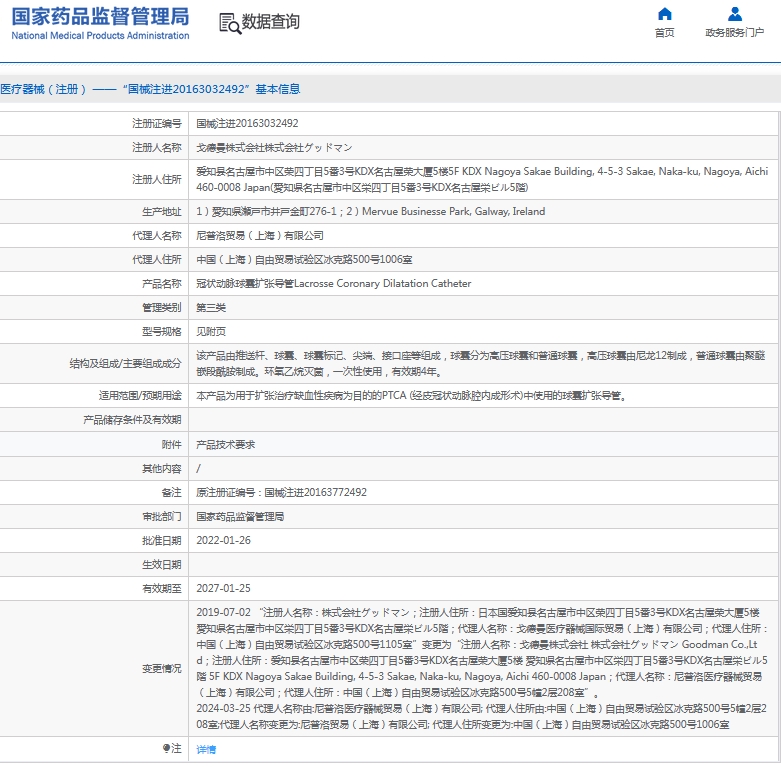Click the 产品名称 row label
This screenshot has height=767, width=781.
click(161, 284)
